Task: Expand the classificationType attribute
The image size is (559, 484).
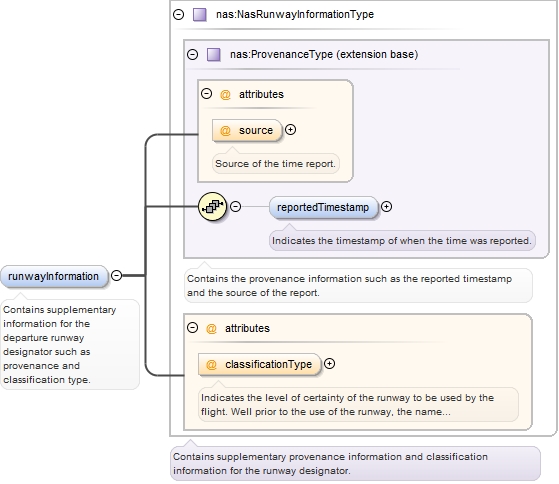Action: click(x=329, y=364)
